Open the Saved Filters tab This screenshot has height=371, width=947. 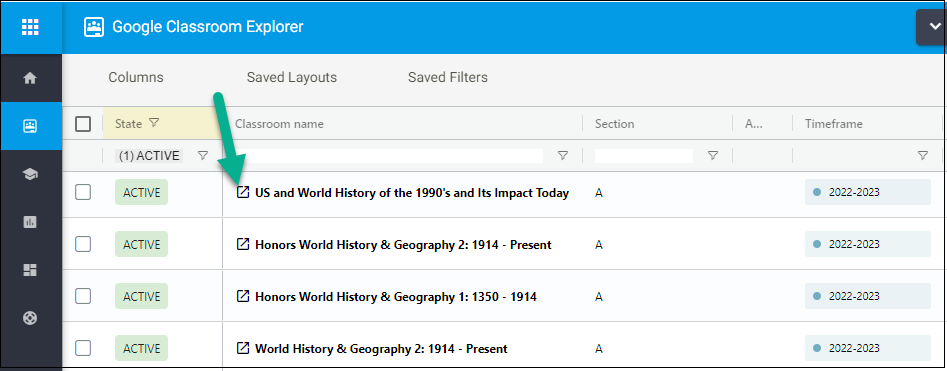448,77
